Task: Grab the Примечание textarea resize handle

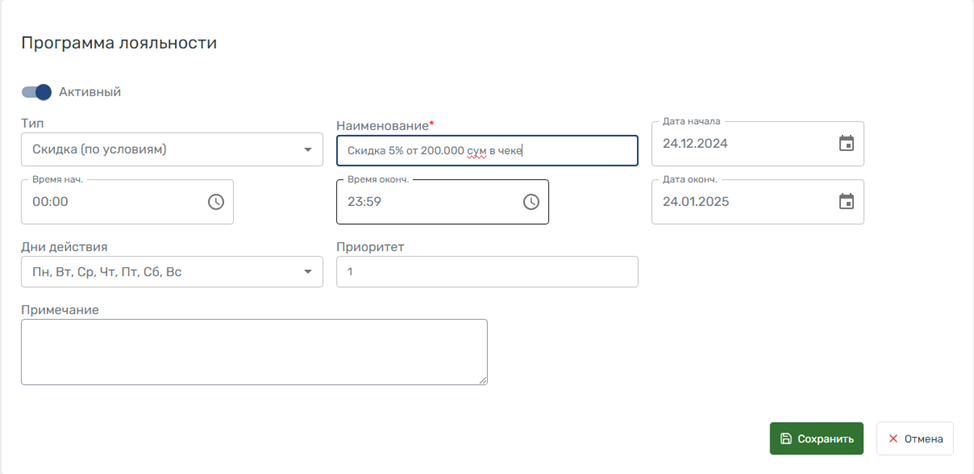Action: click(x=483, y=380)
